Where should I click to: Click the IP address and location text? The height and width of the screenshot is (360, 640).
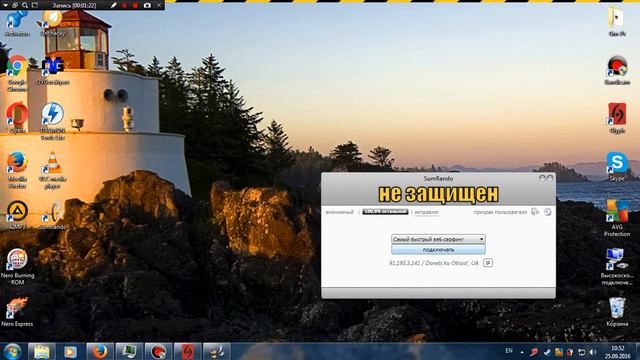tap(433, 263)
